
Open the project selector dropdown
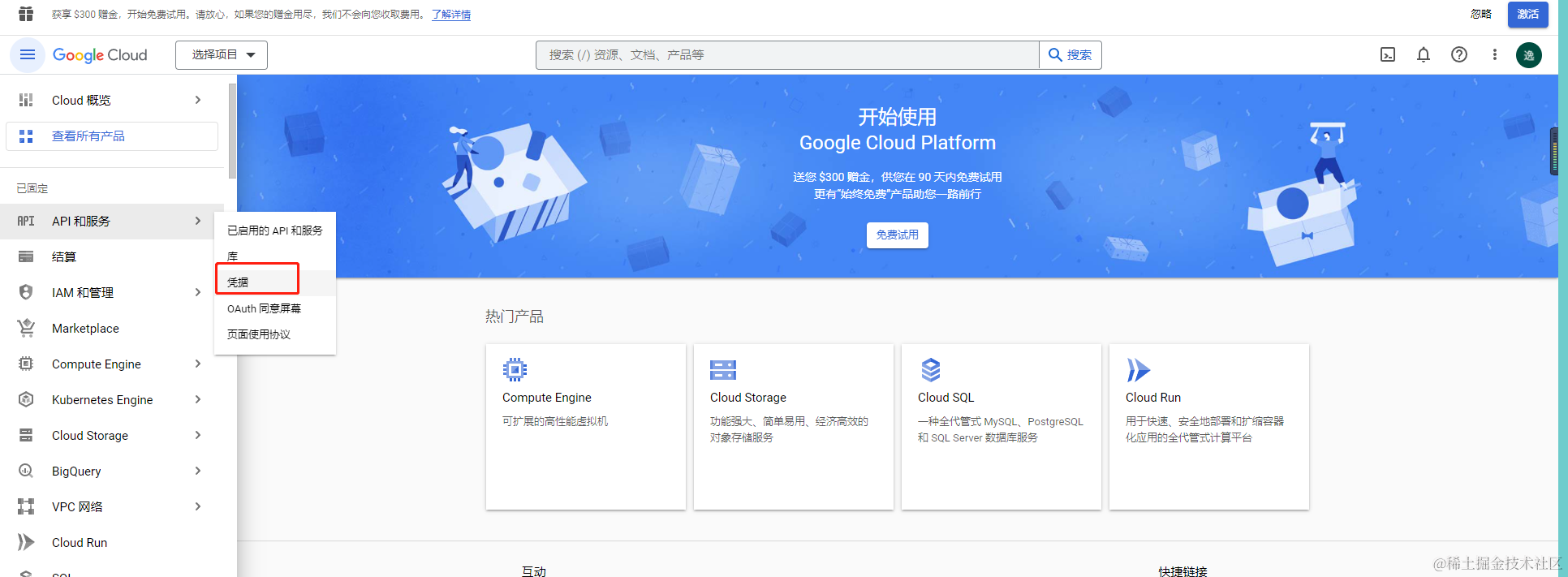pos(222,54)
